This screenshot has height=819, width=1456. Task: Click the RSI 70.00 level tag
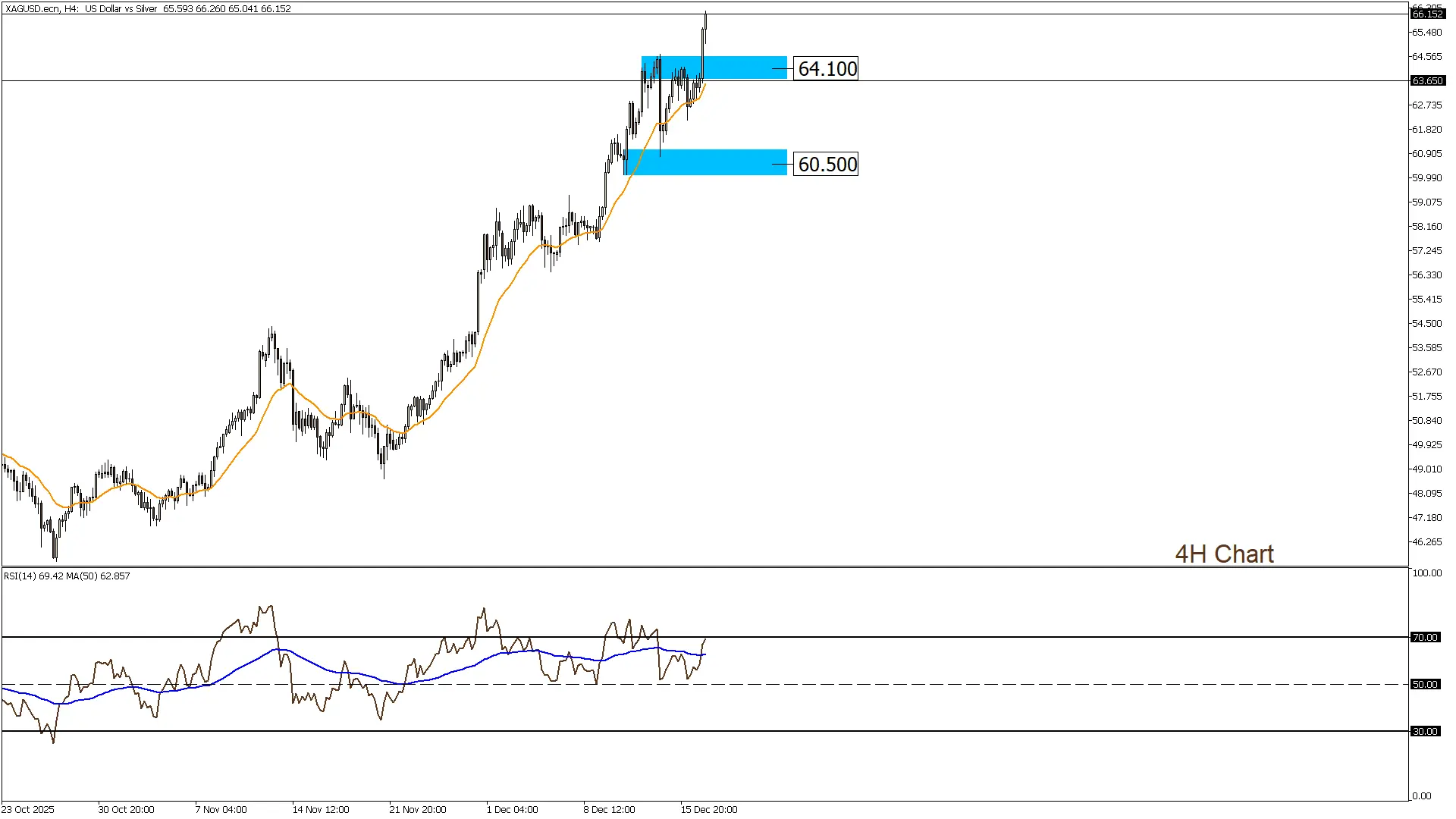1425,638
